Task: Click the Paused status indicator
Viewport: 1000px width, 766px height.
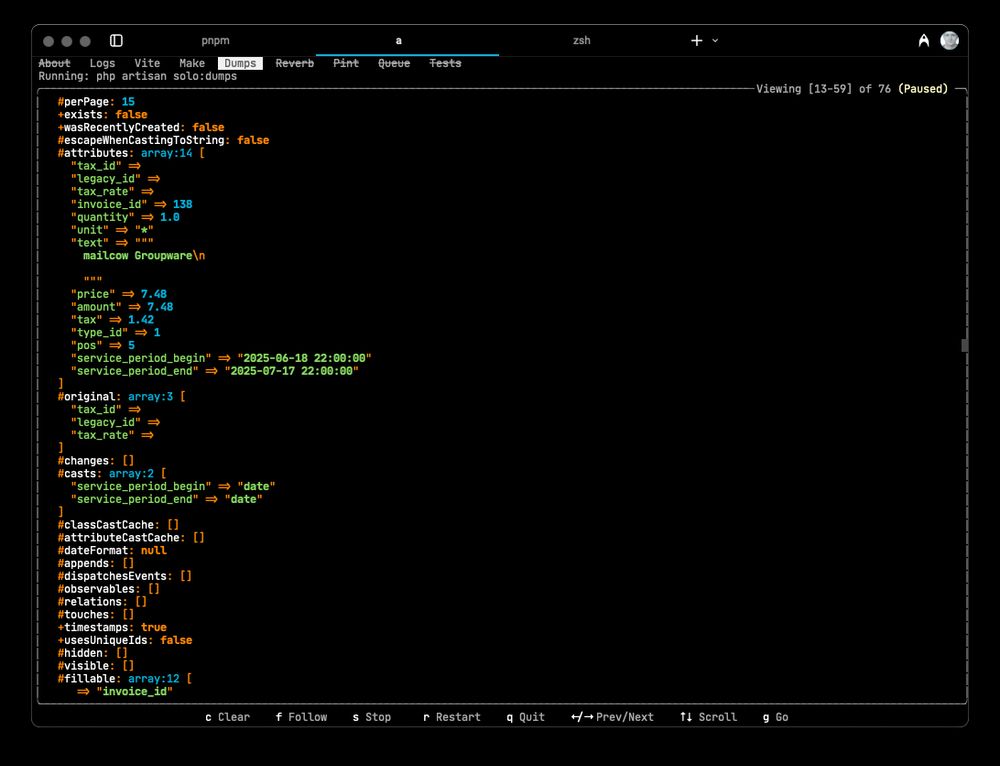Action: click(x=922, y=89)
